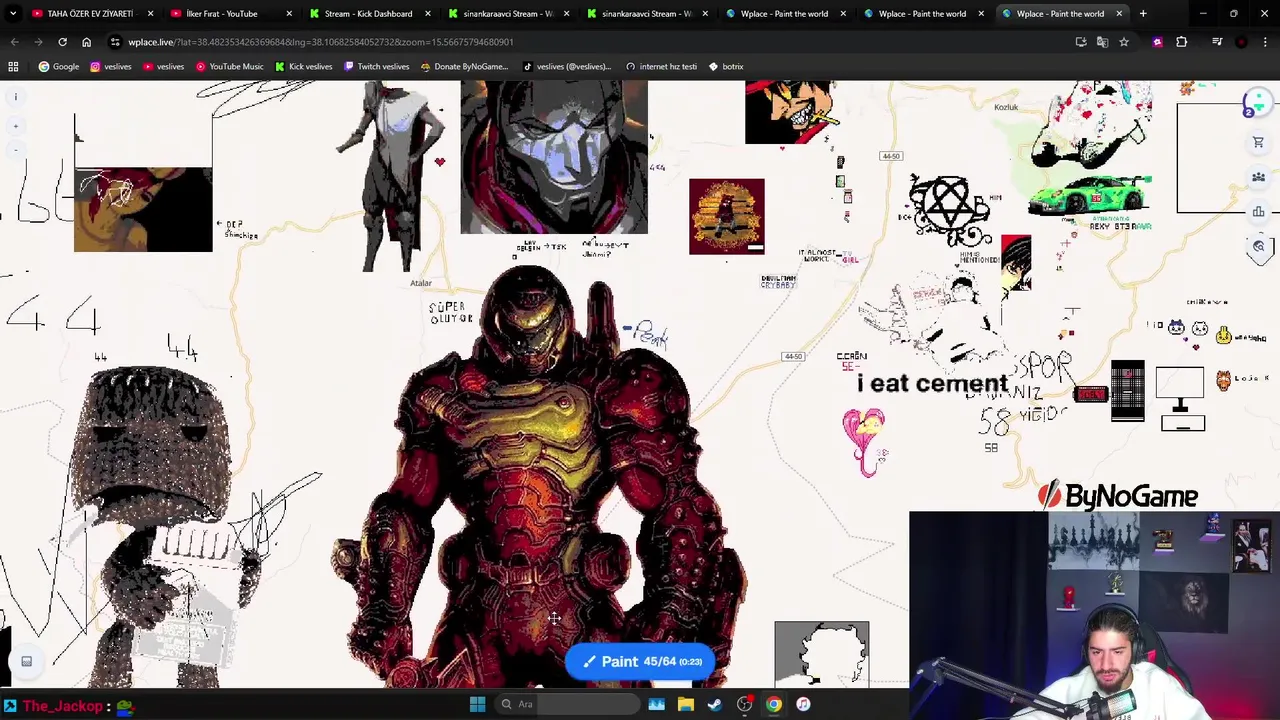Click the wplace.live address bar URL
This screenshot has width=1280, height=720.
(x=320, y=42)
